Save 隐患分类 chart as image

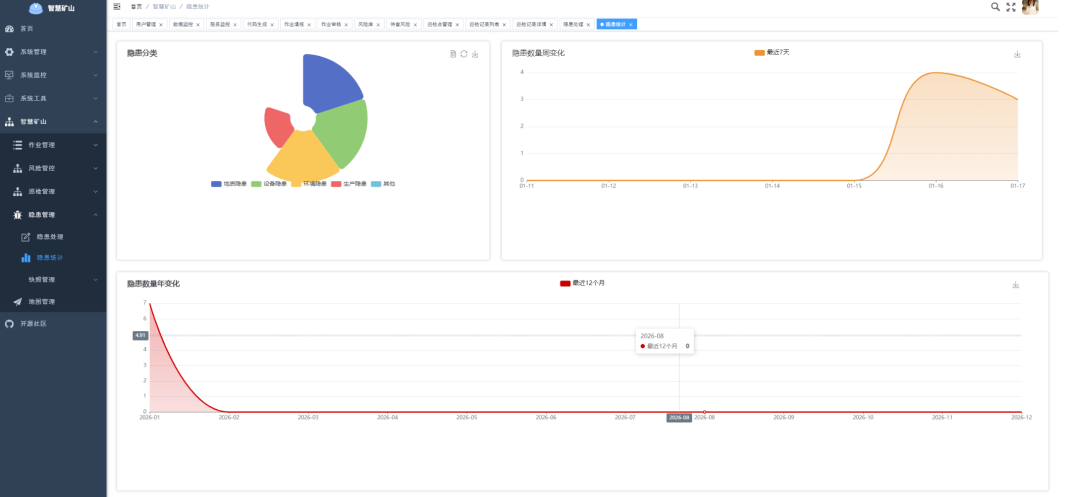475,54
